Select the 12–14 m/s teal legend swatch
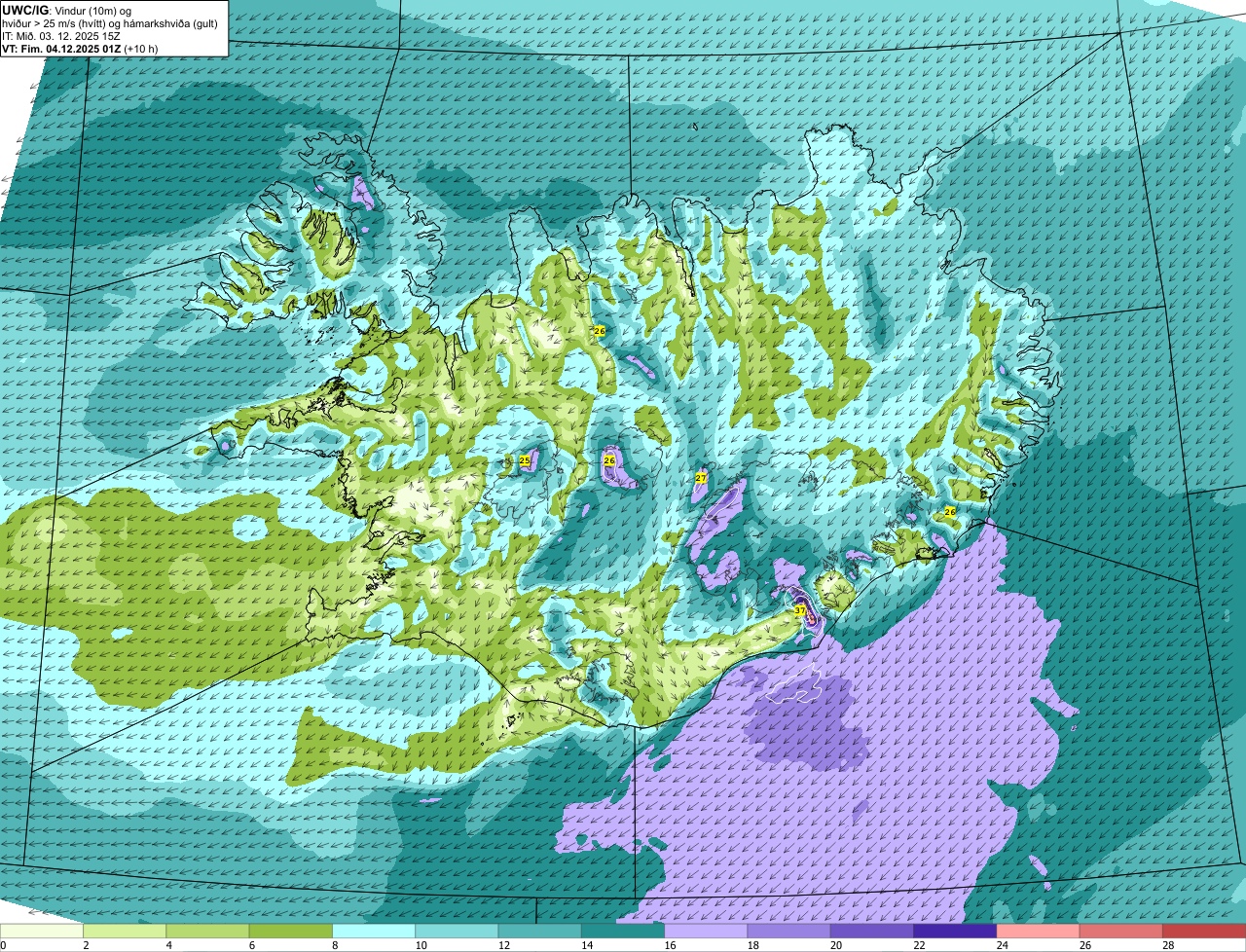The image size is (1246, 952). click(540, 931)
